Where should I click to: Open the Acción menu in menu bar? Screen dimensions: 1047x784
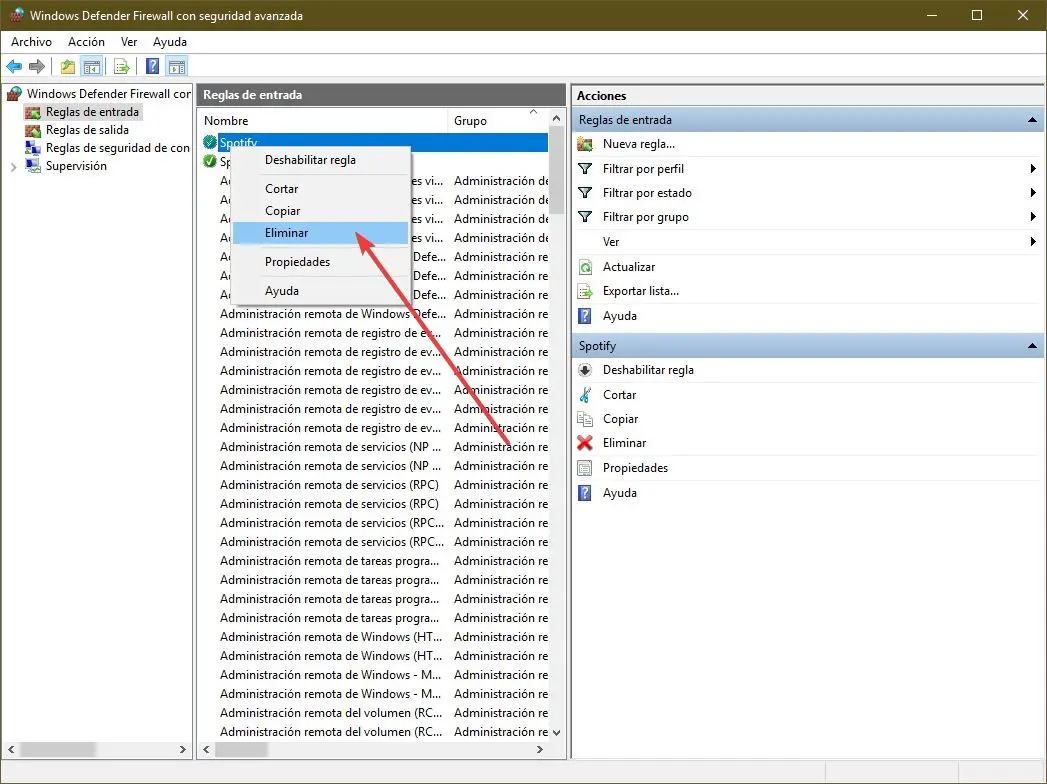tap(86, 42)
